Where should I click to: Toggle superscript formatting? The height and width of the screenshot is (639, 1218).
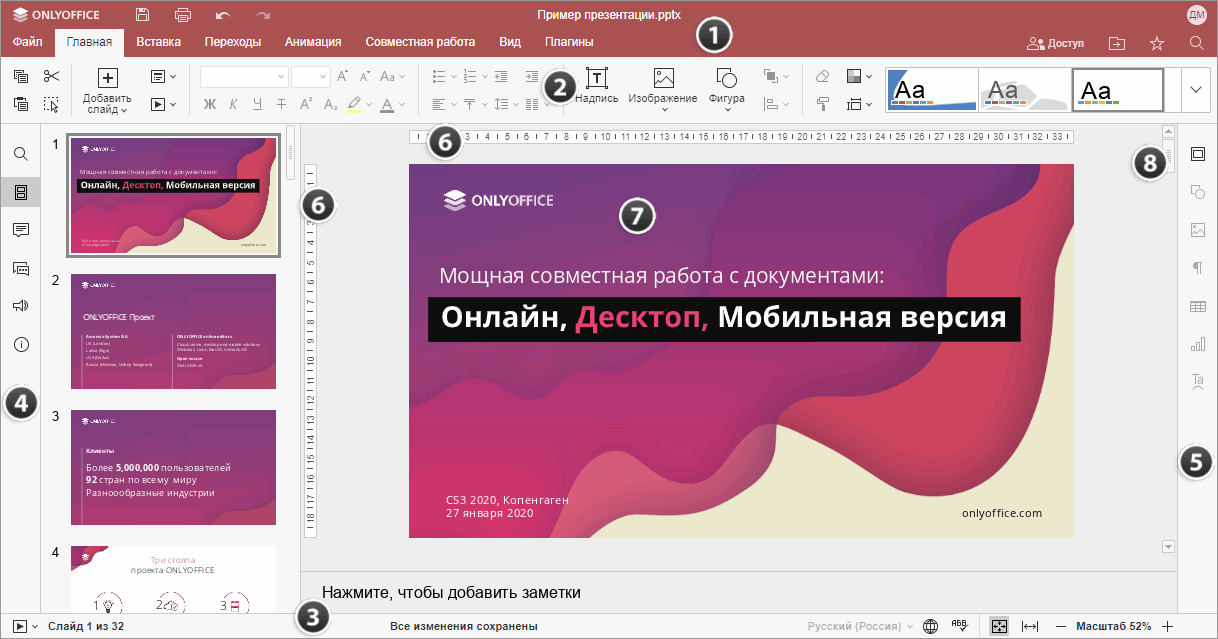(305, 104)
